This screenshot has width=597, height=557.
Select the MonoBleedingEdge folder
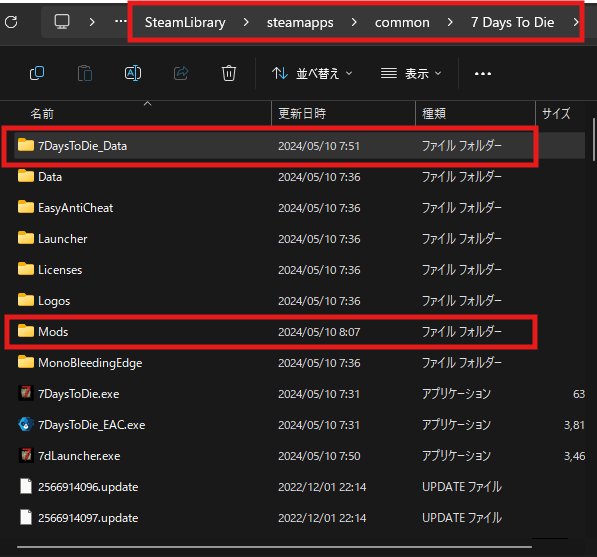click(x=299, y=363)
